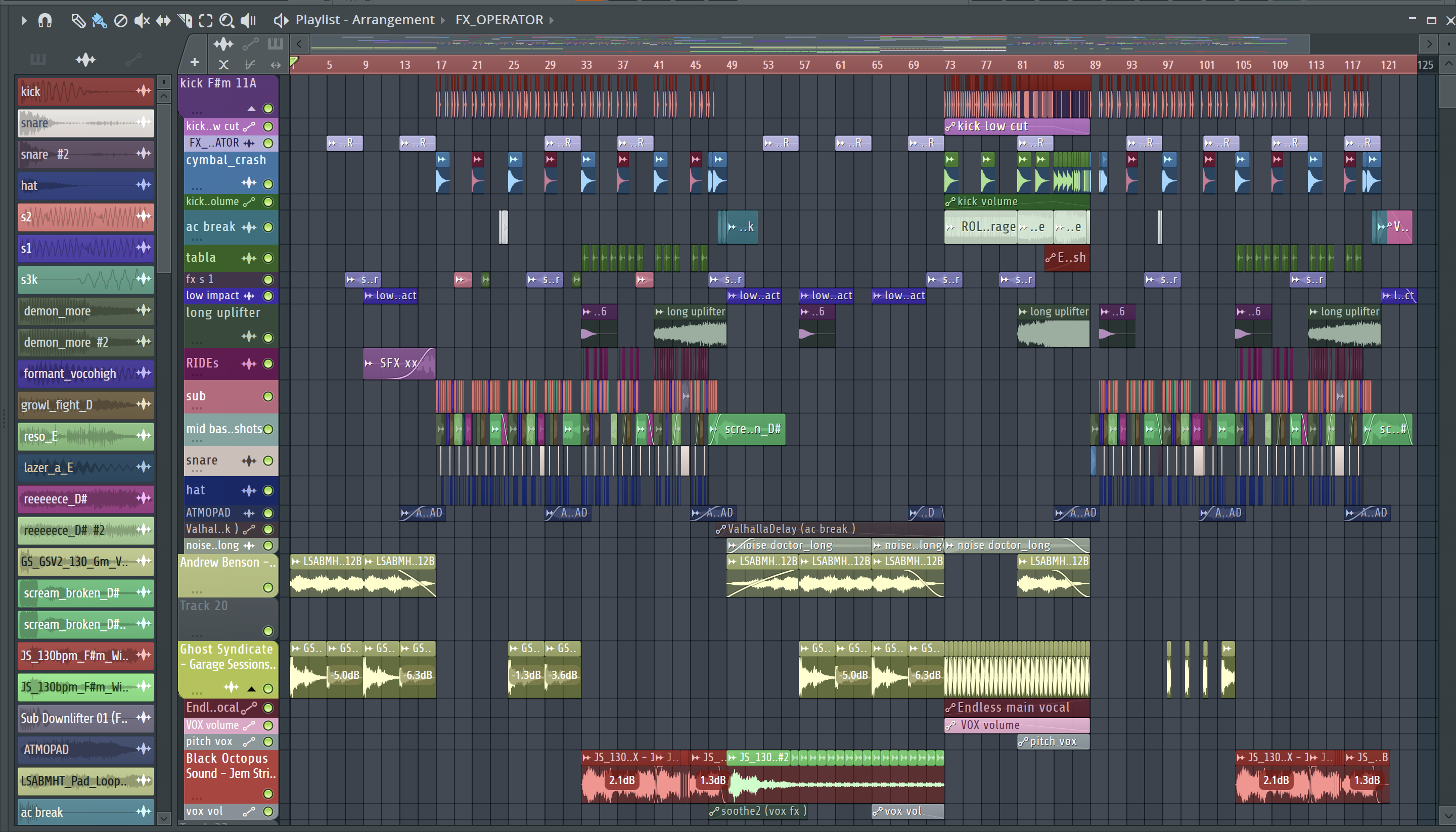Click bar 49 on the timeline ruler
The height and width of the screenshot is (832, 1456).
click(x=732, y=65)
